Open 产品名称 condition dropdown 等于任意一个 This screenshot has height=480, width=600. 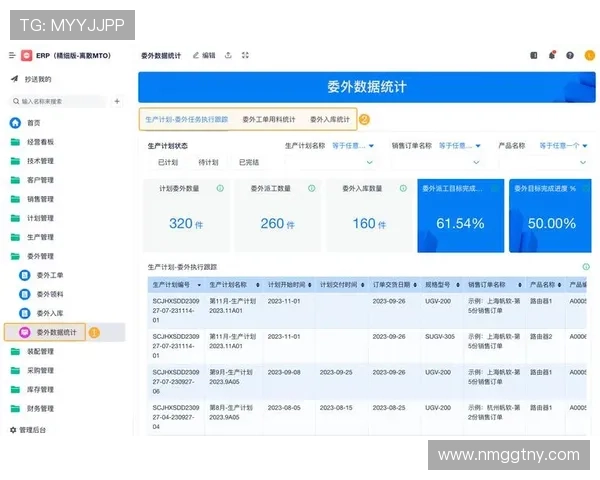pyautogui.click(x=563, y=146)
